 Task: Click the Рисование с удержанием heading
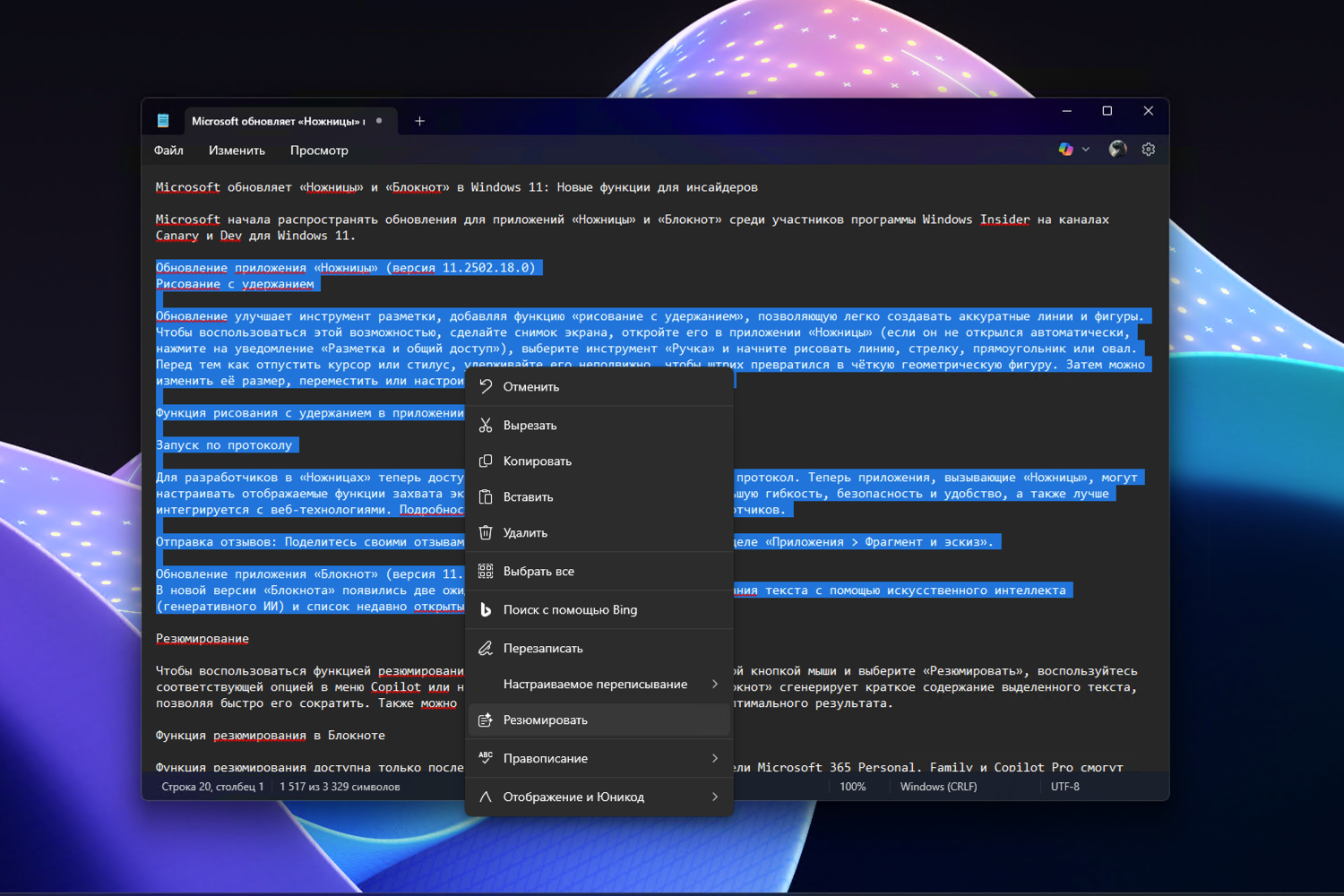click(x=235, y=284)
